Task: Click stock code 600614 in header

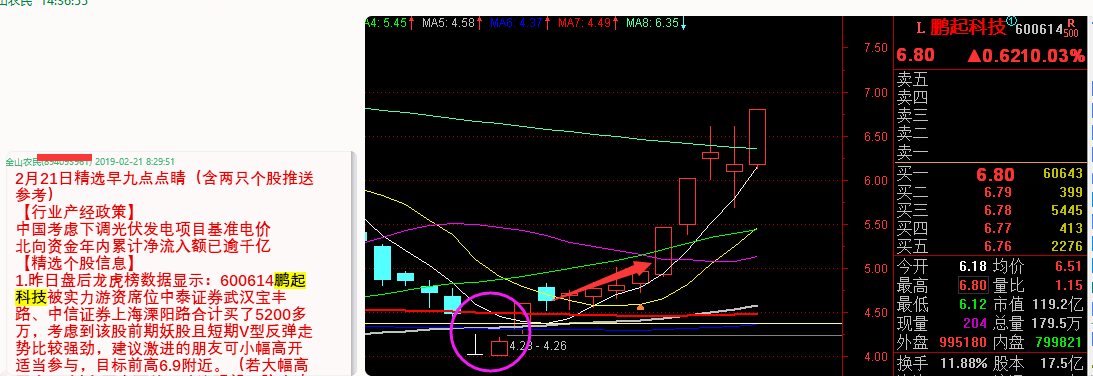Action: (1039, 29)
